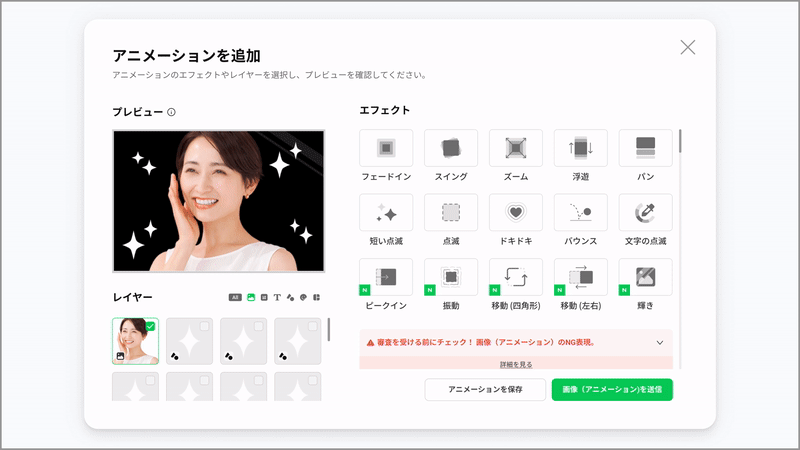Click the layer list scrollbar
The height and width of the screenshot is (450, 800).
tap(329, 330)
